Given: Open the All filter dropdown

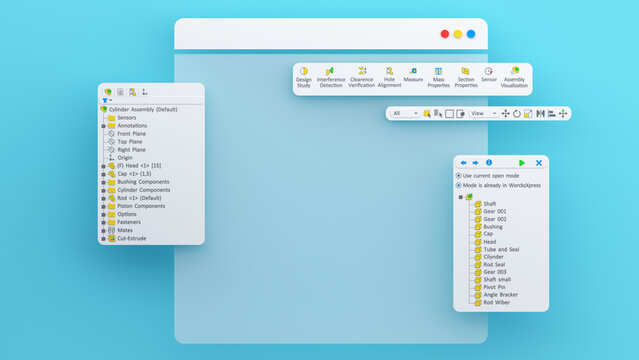Looking at the screenshot, I should (x=405, y=113).
